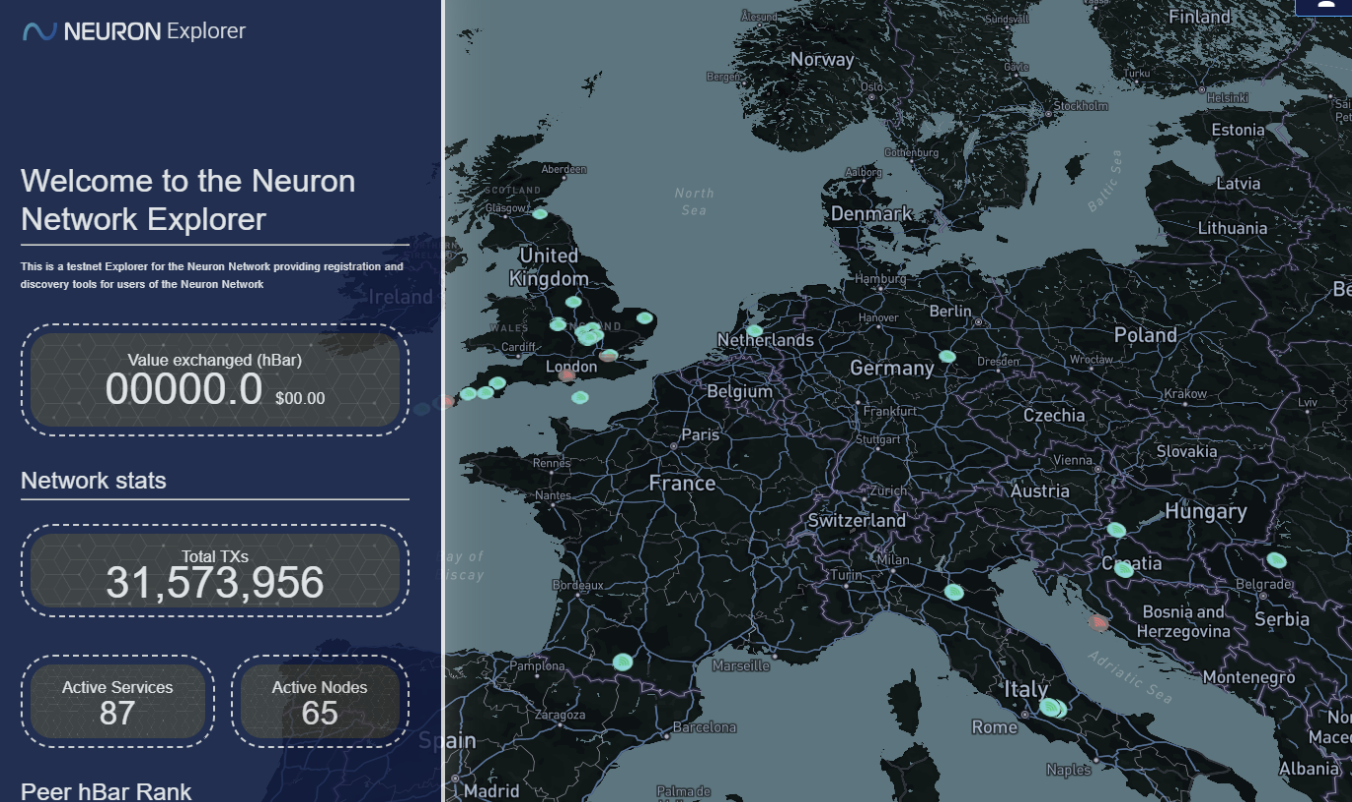
Task: Click the Peer hBar Rank heading
Action: pos(106,791)
